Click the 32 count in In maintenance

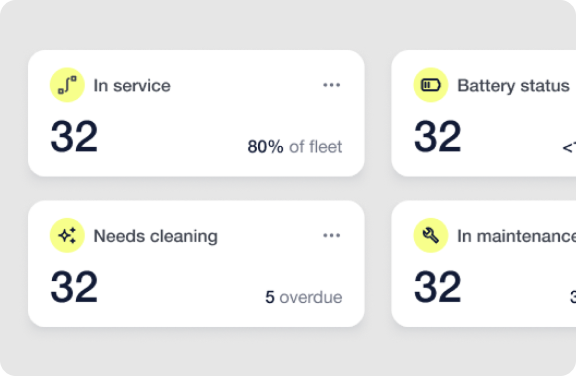click(x=438, y=287)
